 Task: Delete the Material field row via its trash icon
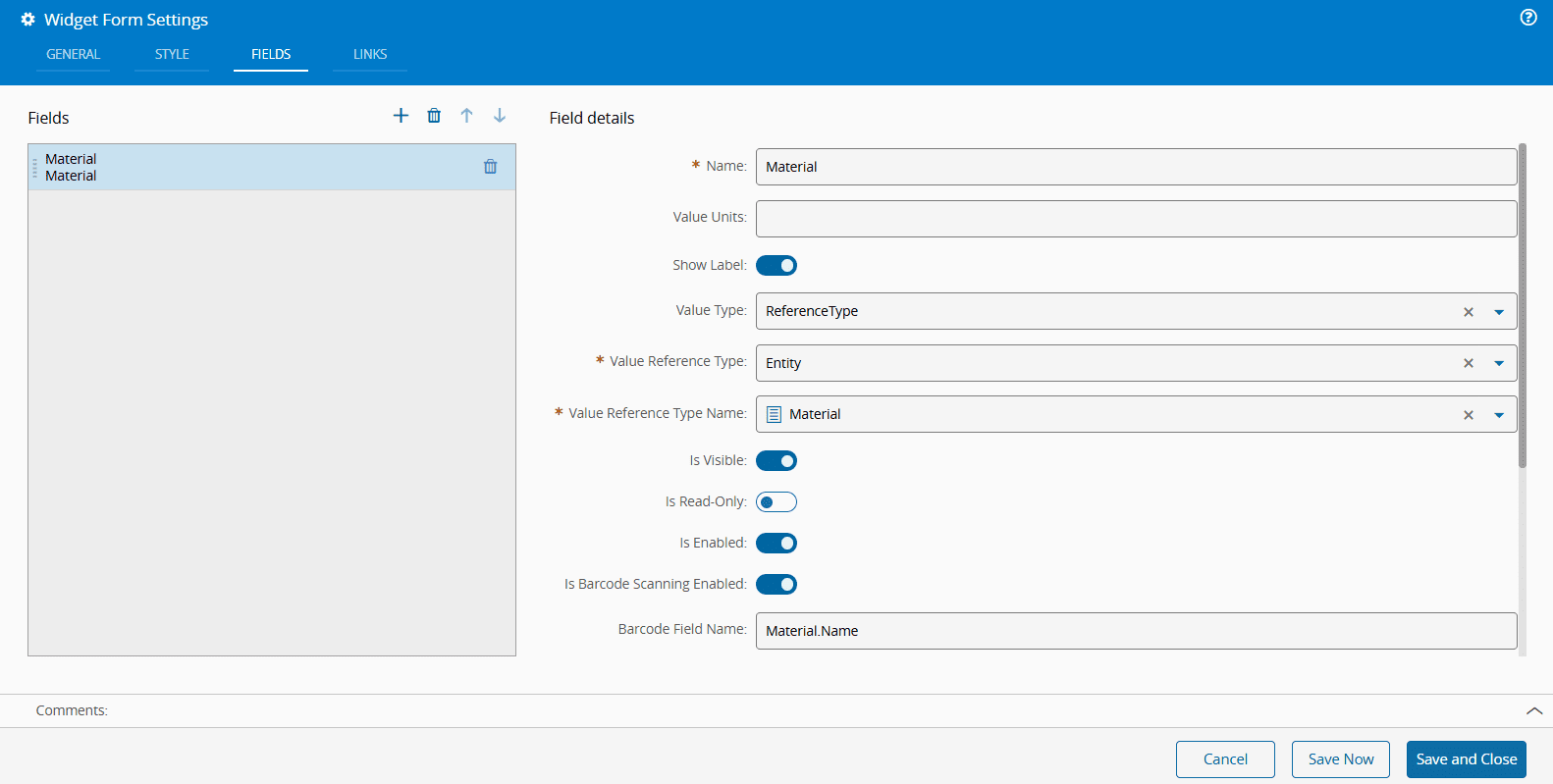491,167
